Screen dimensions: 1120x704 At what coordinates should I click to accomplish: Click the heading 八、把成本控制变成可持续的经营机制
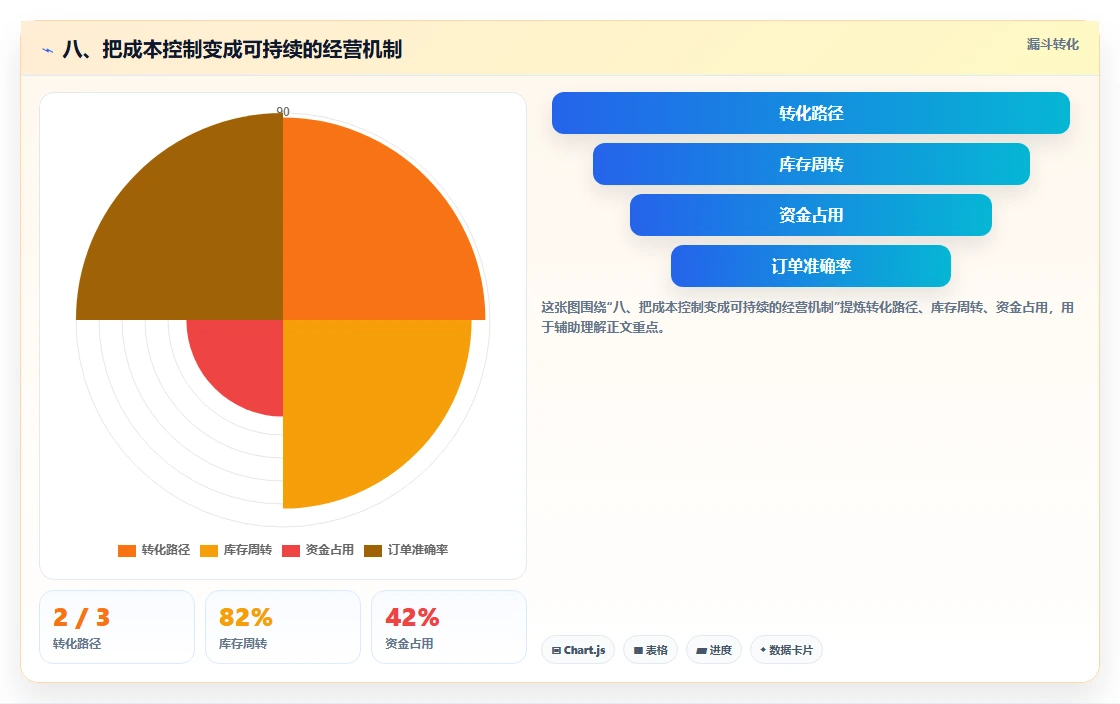(232, 49)
